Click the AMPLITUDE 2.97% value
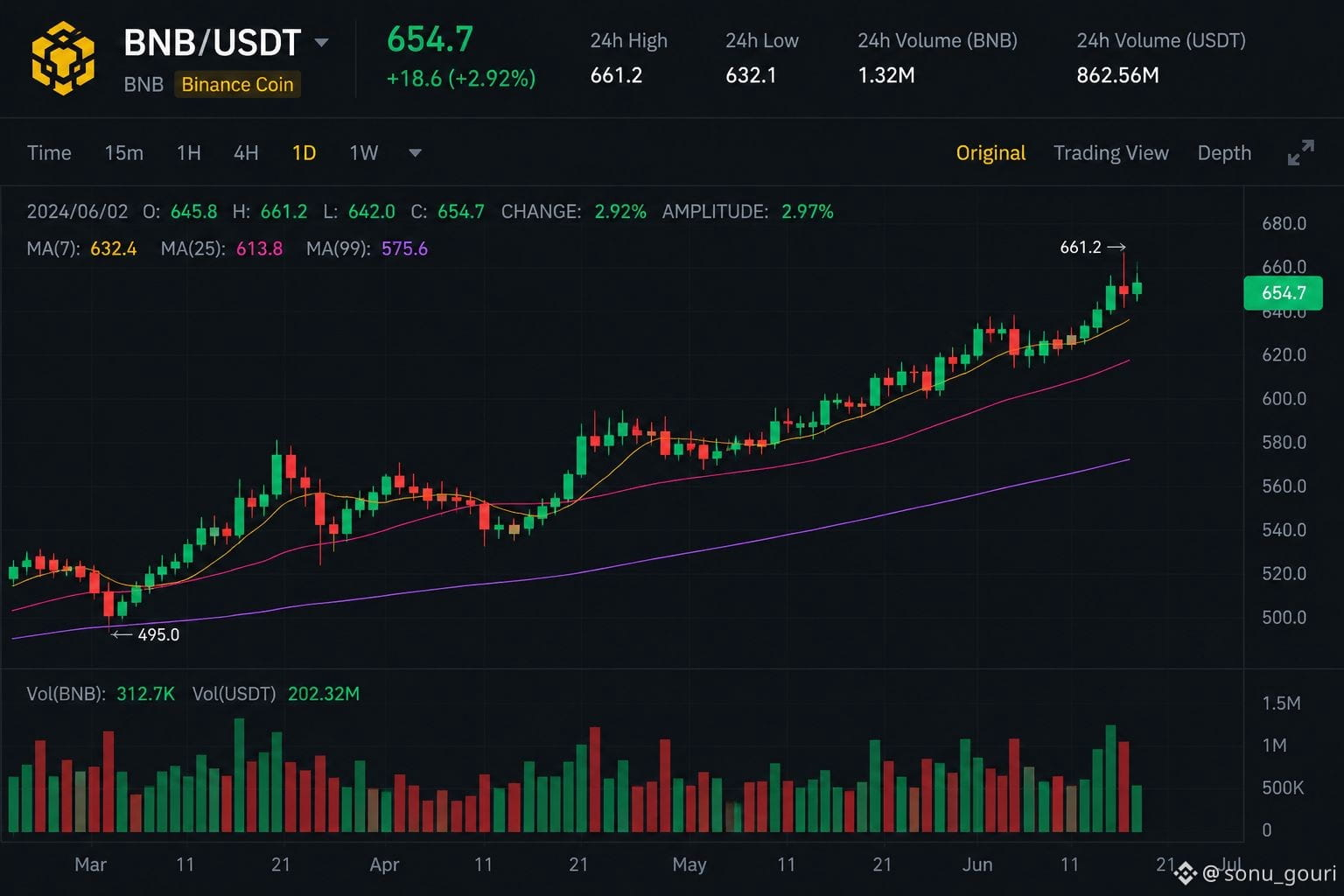The height and width of the screenshot is (896, 1344). [808, 212]
